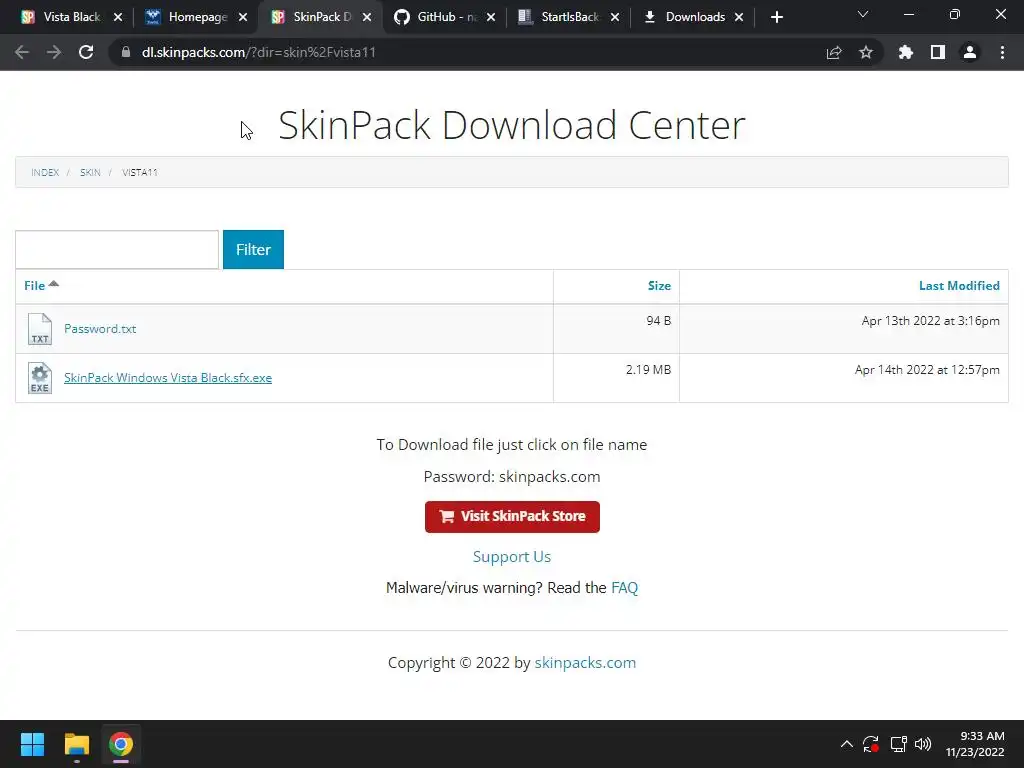This screenshot has height=768, width=1024.
Task: Sort by Last Modified column
Action: (959, 285)
